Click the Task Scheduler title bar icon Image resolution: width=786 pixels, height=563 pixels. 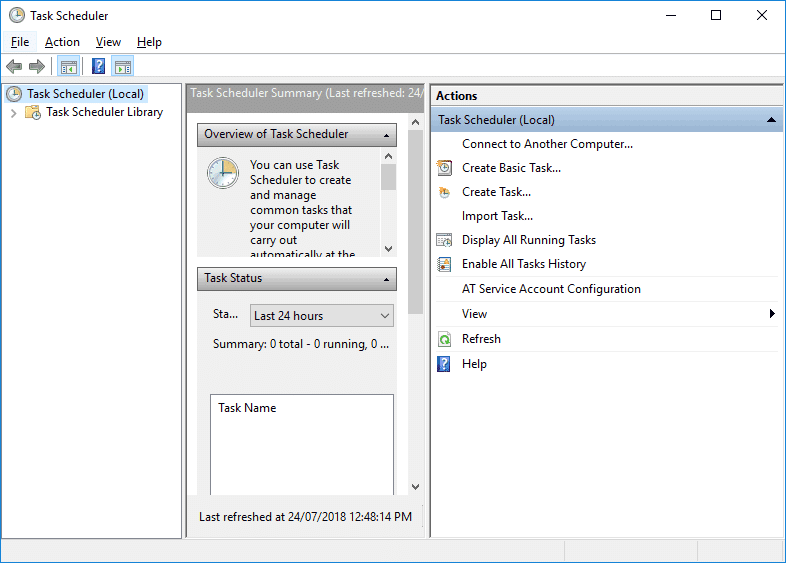tap(17, 15)
